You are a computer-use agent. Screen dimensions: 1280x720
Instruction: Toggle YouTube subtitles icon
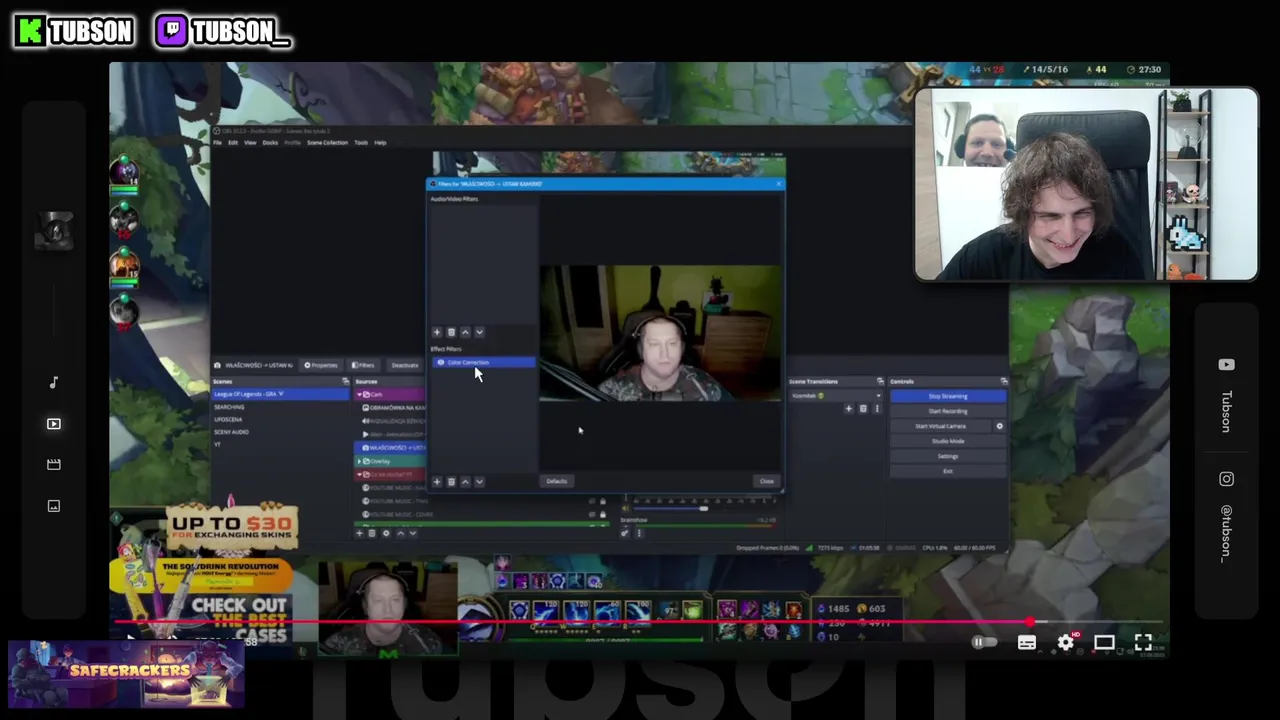tap(1027, 643)
